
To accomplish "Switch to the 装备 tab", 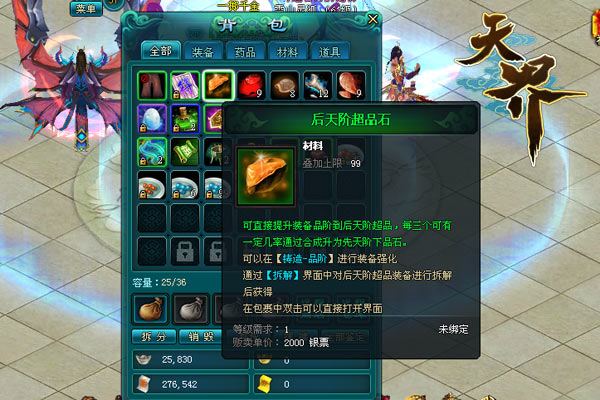I will click(x=202, y=52).
